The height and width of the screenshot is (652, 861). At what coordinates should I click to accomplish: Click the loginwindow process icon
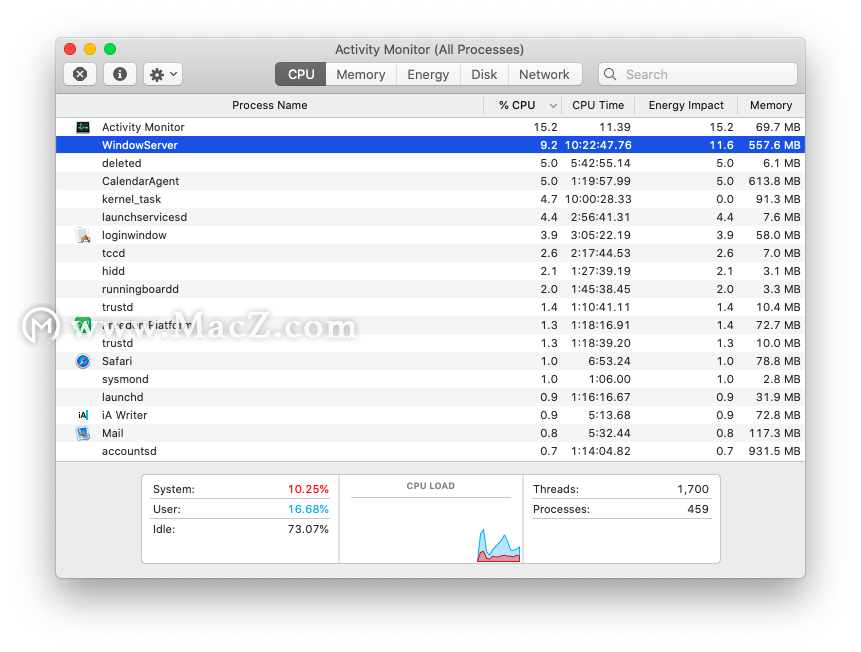point(83,235)
